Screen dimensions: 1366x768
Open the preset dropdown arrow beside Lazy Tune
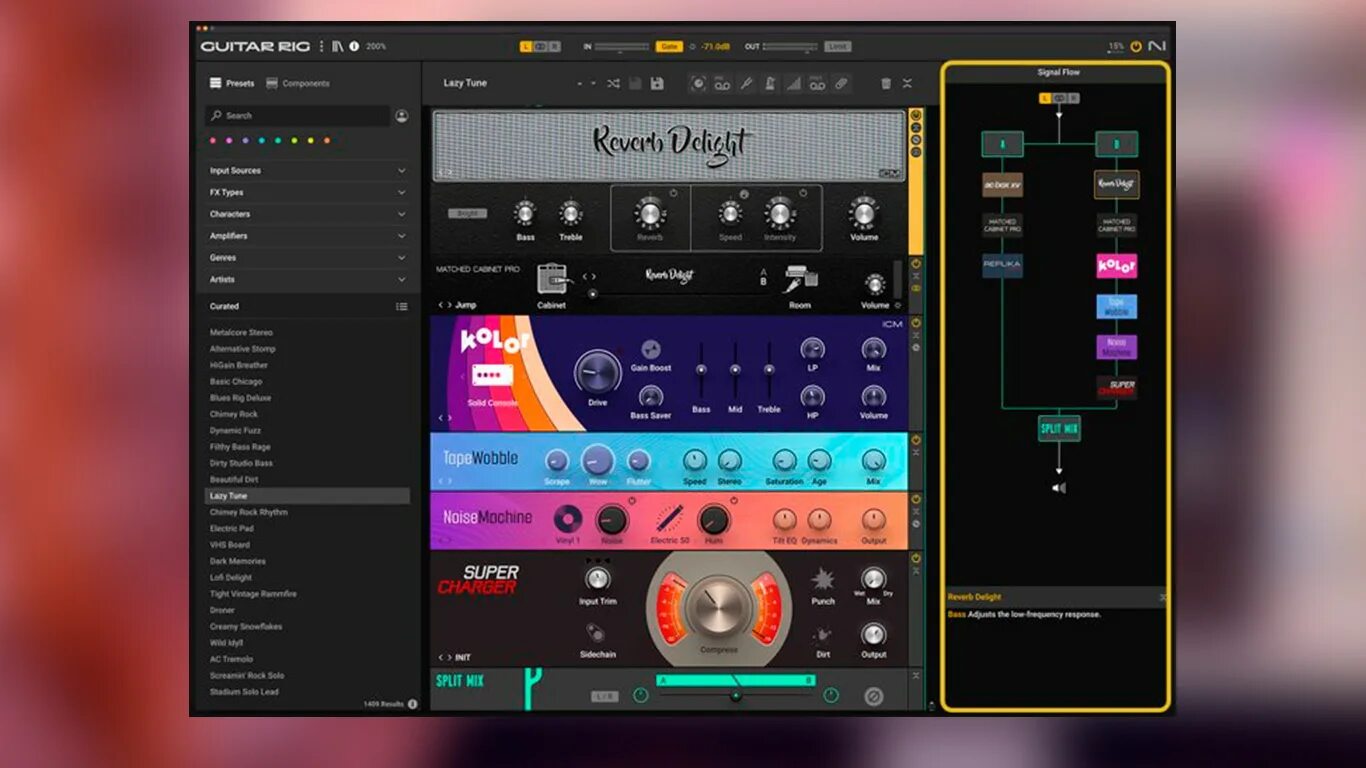(593, 84)
